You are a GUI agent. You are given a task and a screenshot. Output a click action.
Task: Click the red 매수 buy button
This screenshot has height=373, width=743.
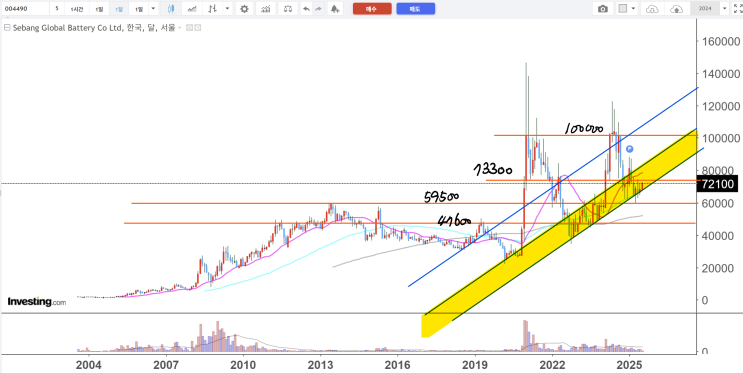[372, 9]
